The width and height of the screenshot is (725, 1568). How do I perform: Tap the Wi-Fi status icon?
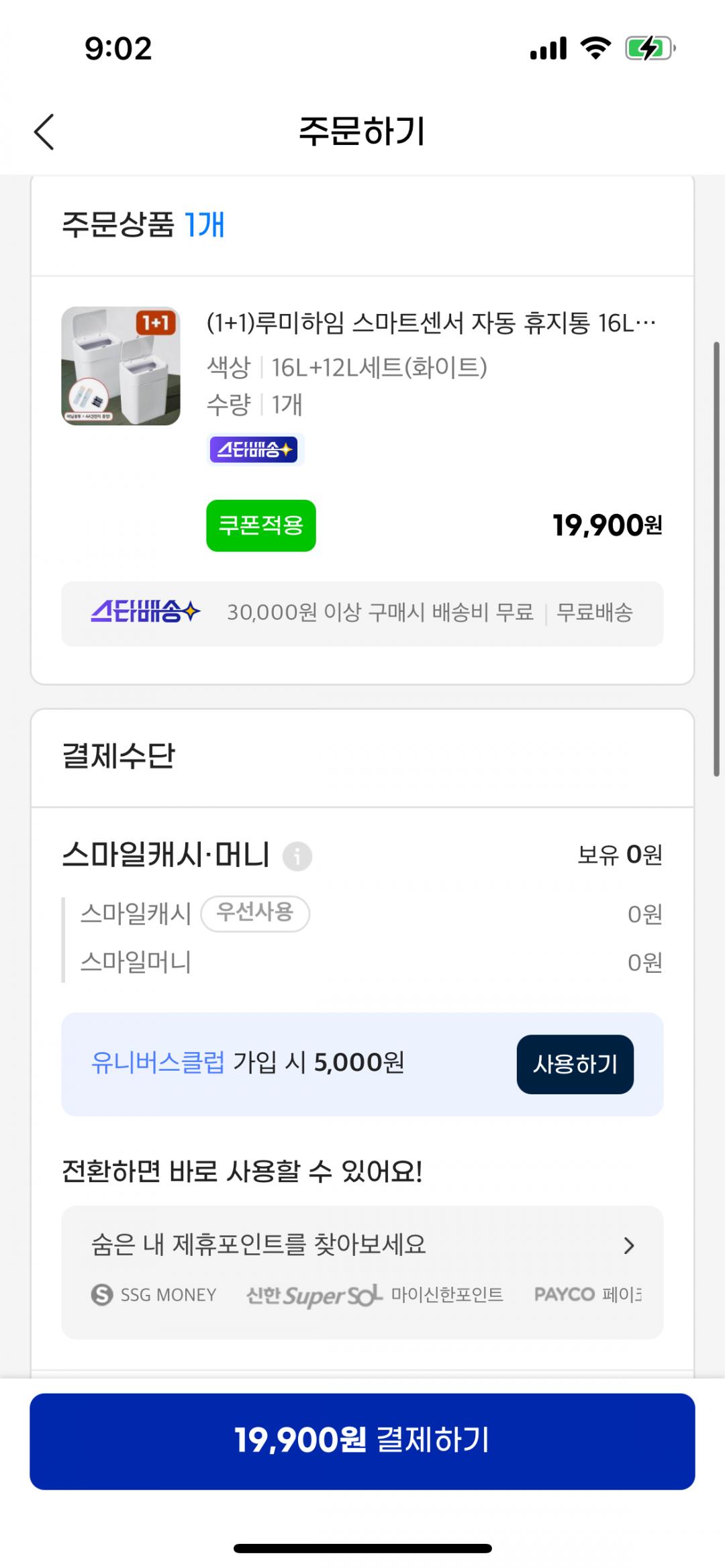[595, 49]
